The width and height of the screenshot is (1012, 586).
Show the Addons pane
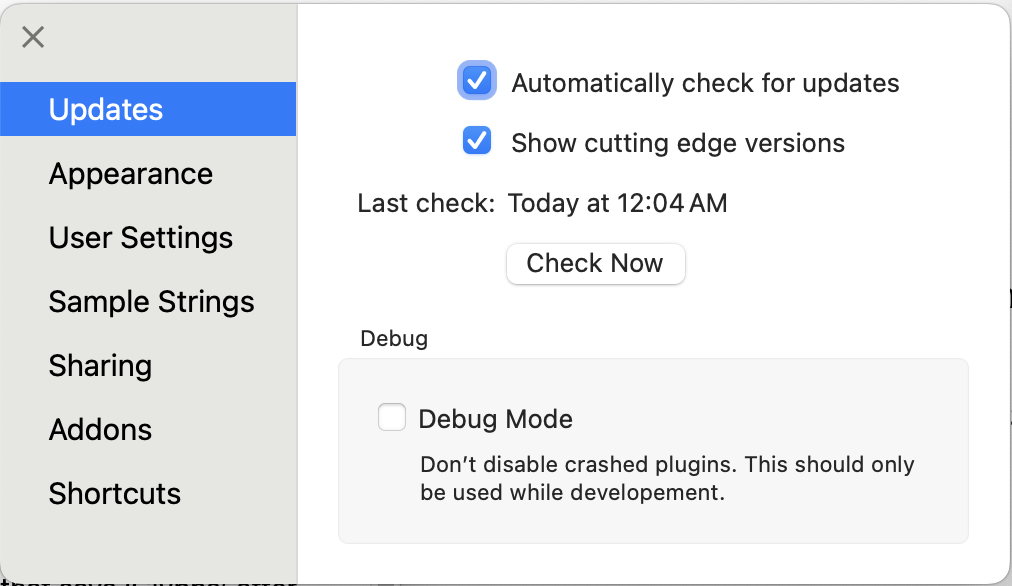tap(100, 430)
